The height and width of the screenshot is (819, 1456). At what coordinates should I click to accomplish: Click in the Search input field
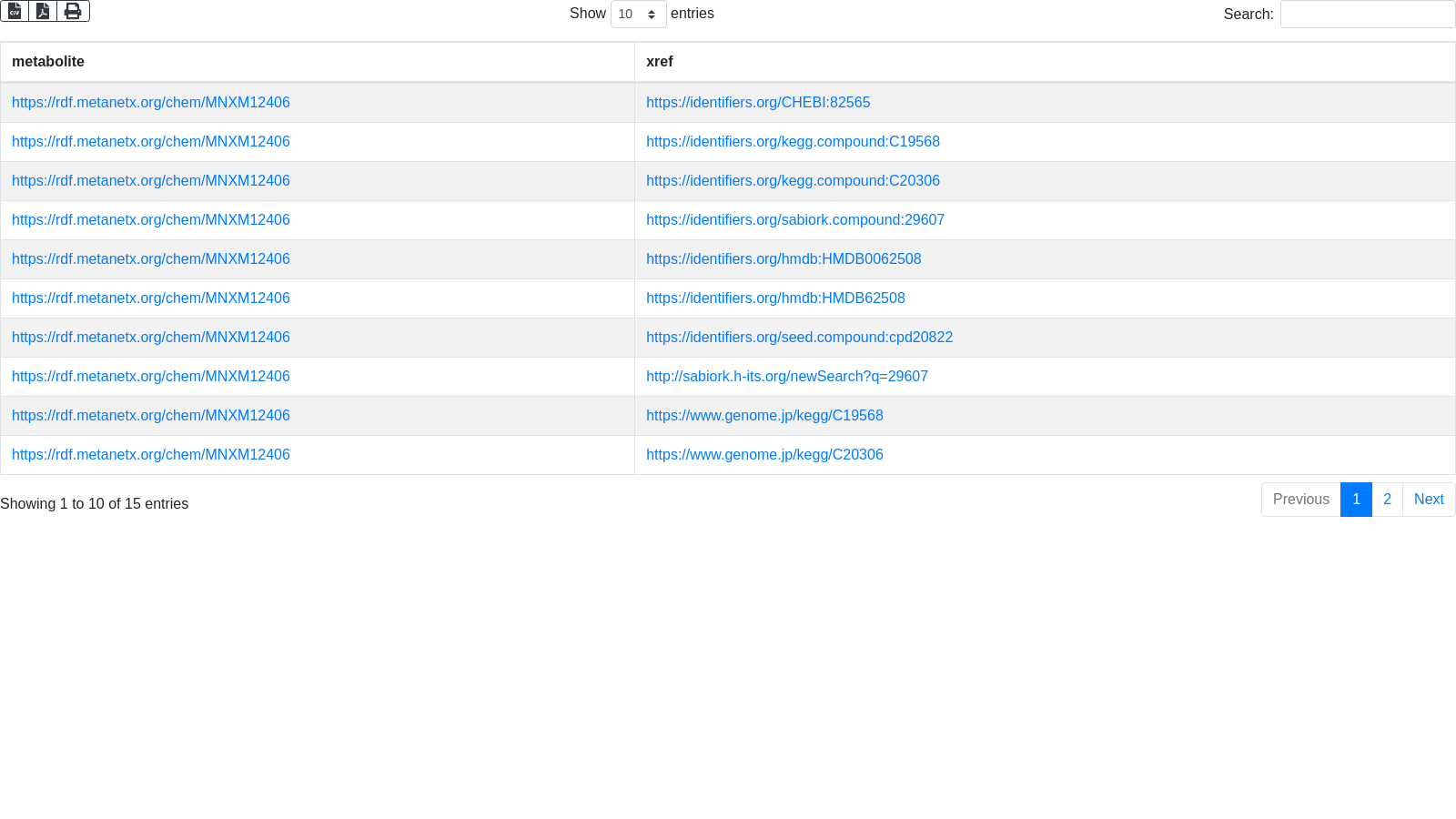click(1367, 15)
